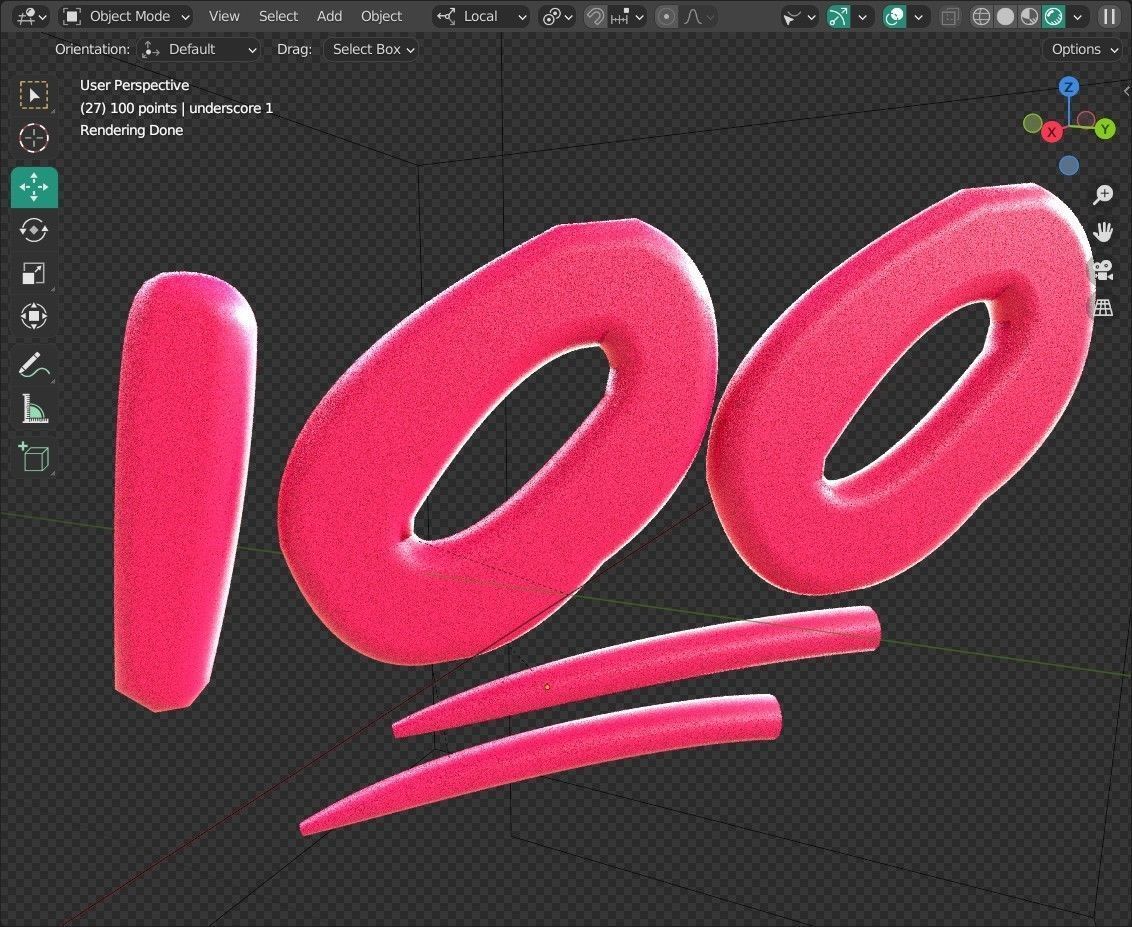Click the red X axis gizmo
Viewport: 1132px width, 927px height.
pos(1052,132)
